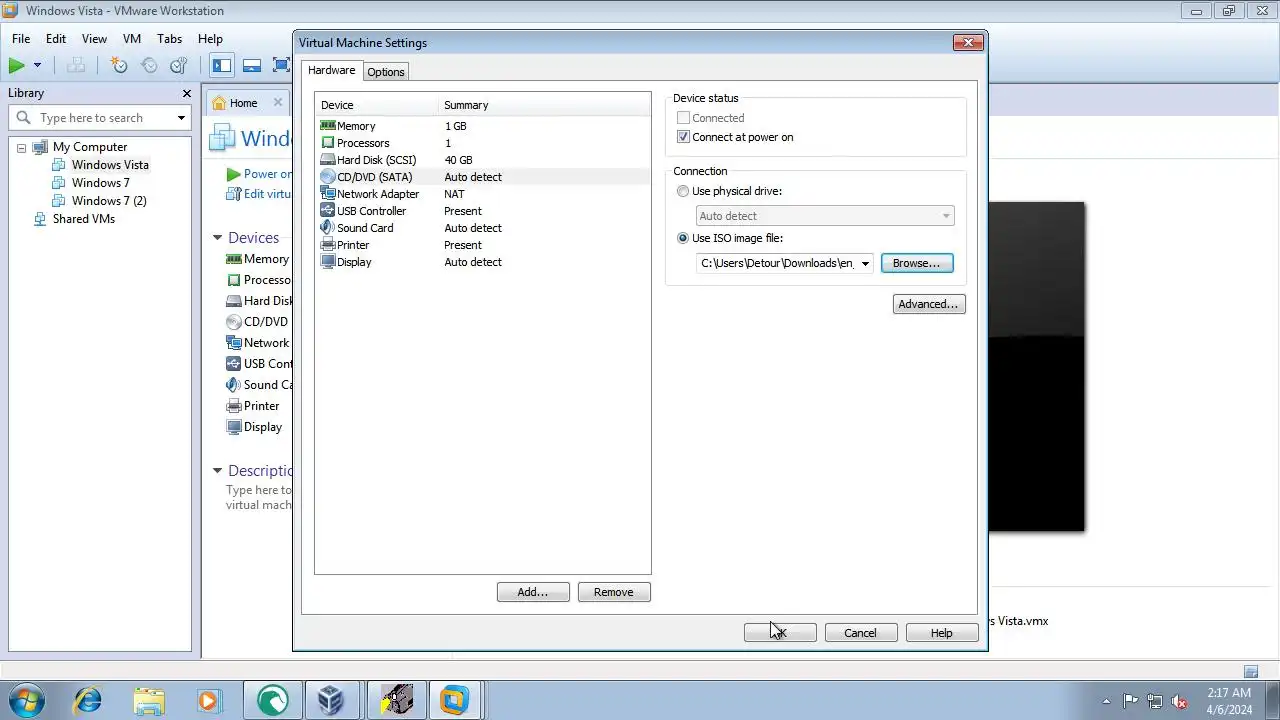Image resolution: width=1280 pixels, height=720 pixels.
Task: Open the ISO image path dropdown
Action: 865,263
